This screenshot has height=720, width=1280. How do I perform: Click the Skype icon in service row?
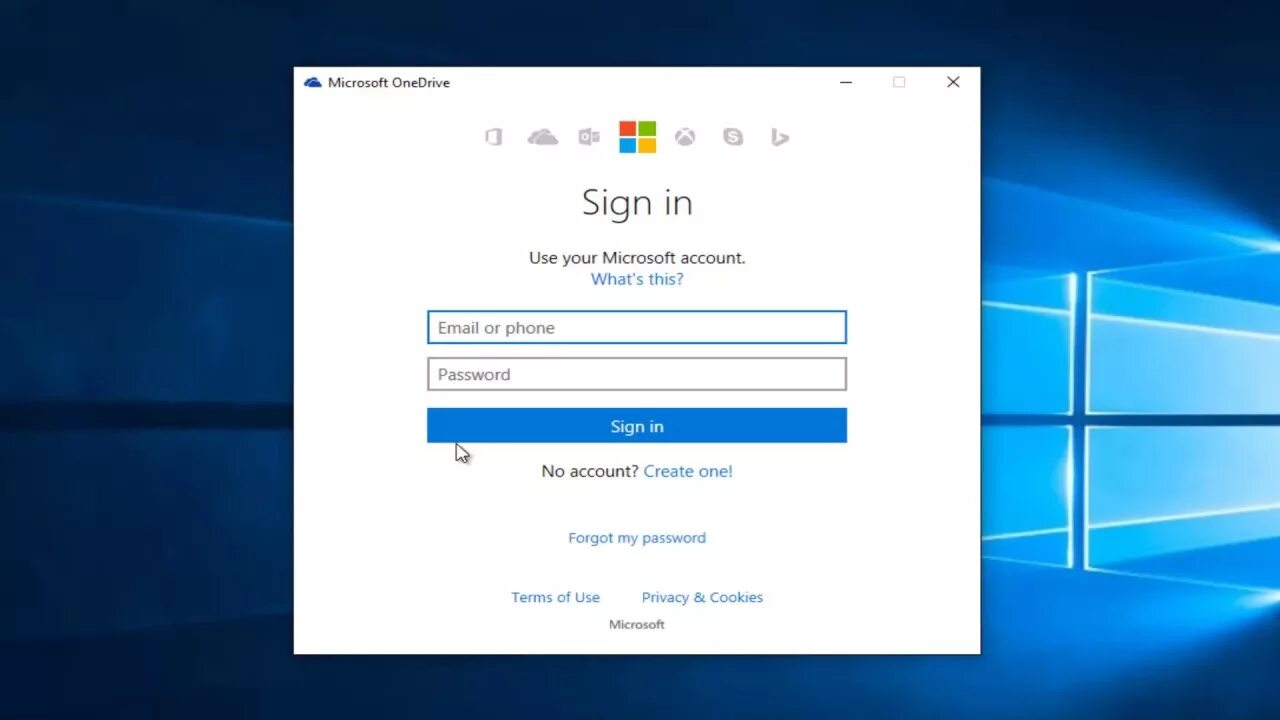click(x=733, y=137)
